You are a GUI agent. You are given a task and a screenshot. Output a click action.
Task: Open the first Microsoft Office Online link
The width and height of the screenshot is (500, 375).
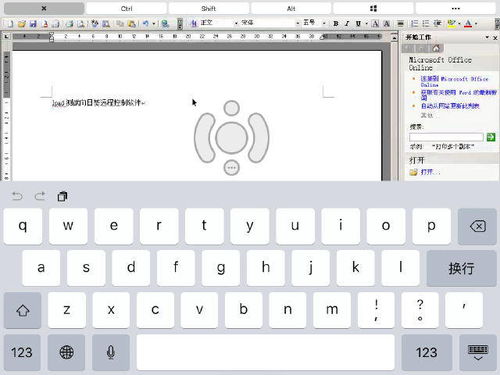454,82
